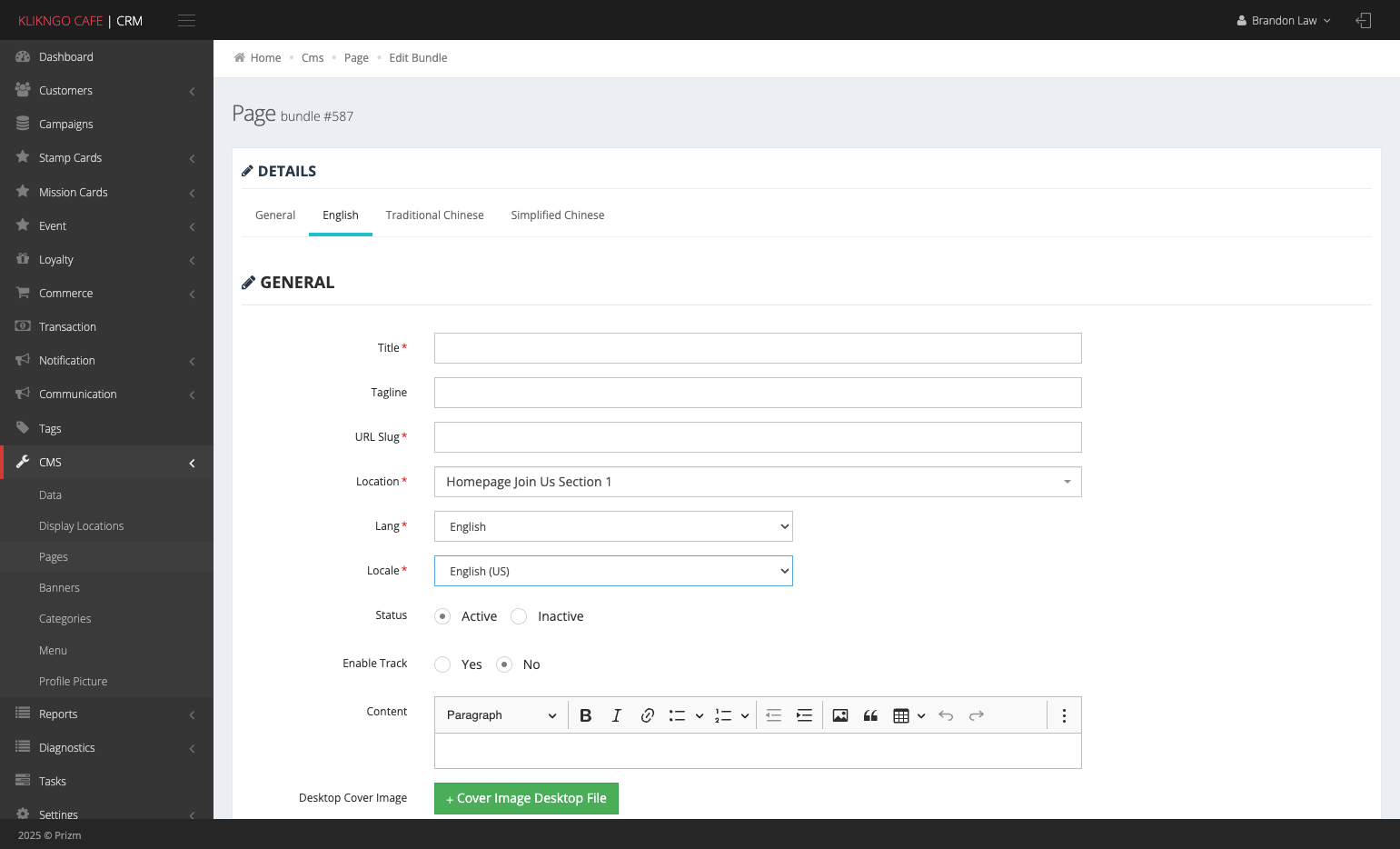This screenshot has height=849, width=1400.
Task: Collapse the CMS sidebar menu
Action: [x=106, y=463]
